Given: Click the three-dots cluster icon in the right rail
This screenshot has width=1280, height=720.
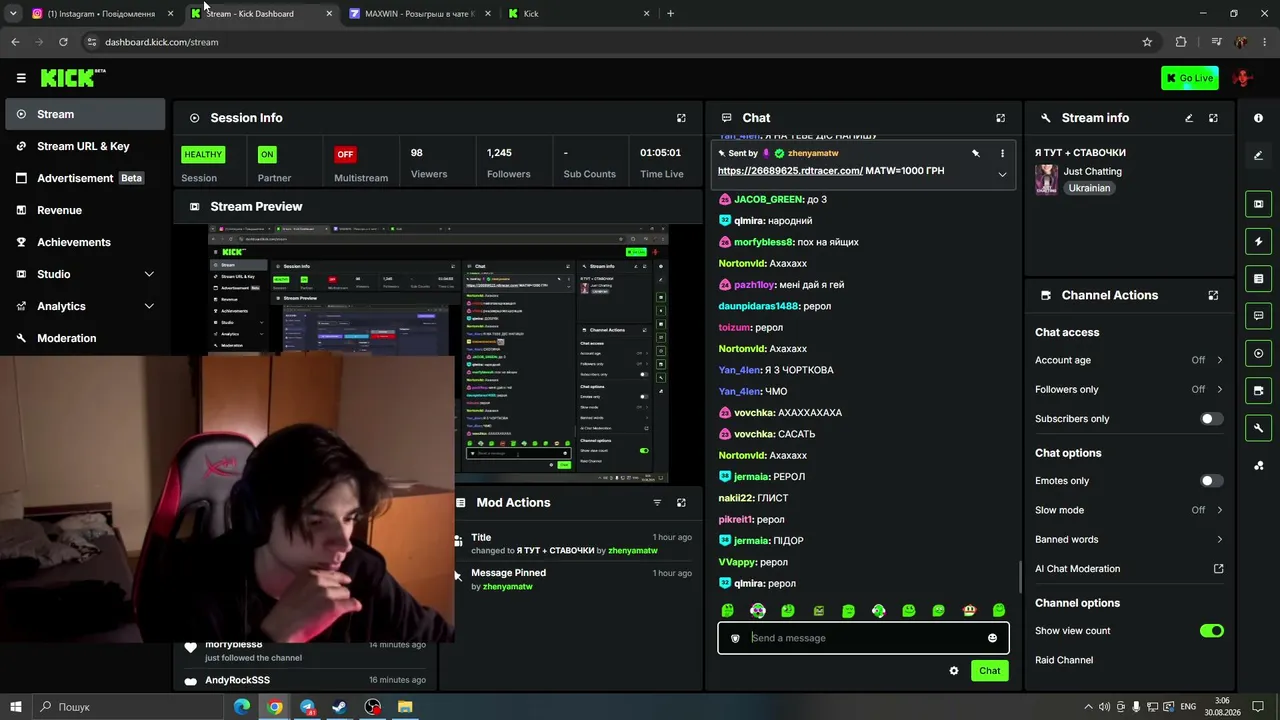Looking at the screenshot, I should [1258, 465].
